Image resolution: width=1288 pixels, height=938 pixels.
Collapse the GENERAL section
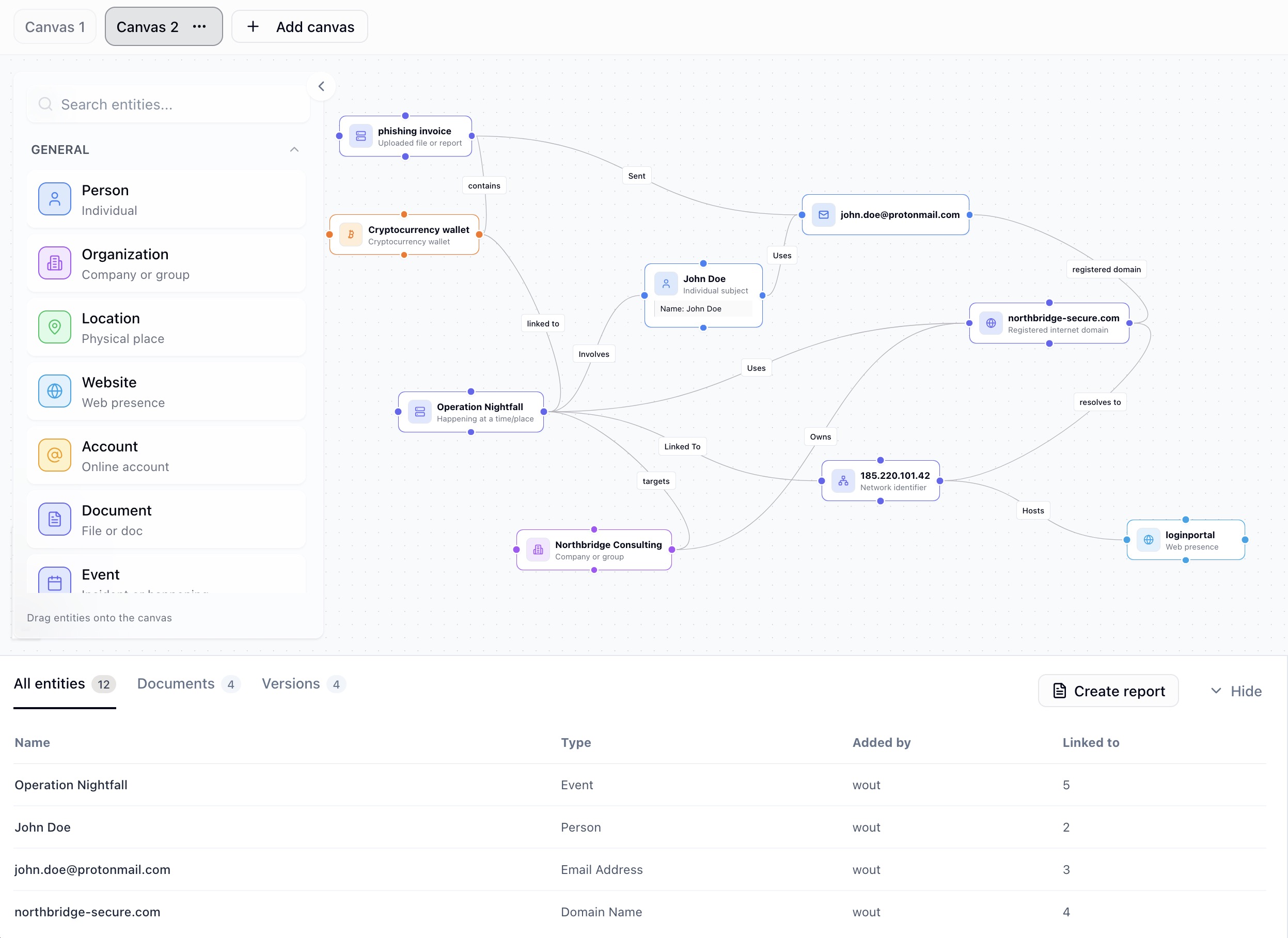click(294, 149)
